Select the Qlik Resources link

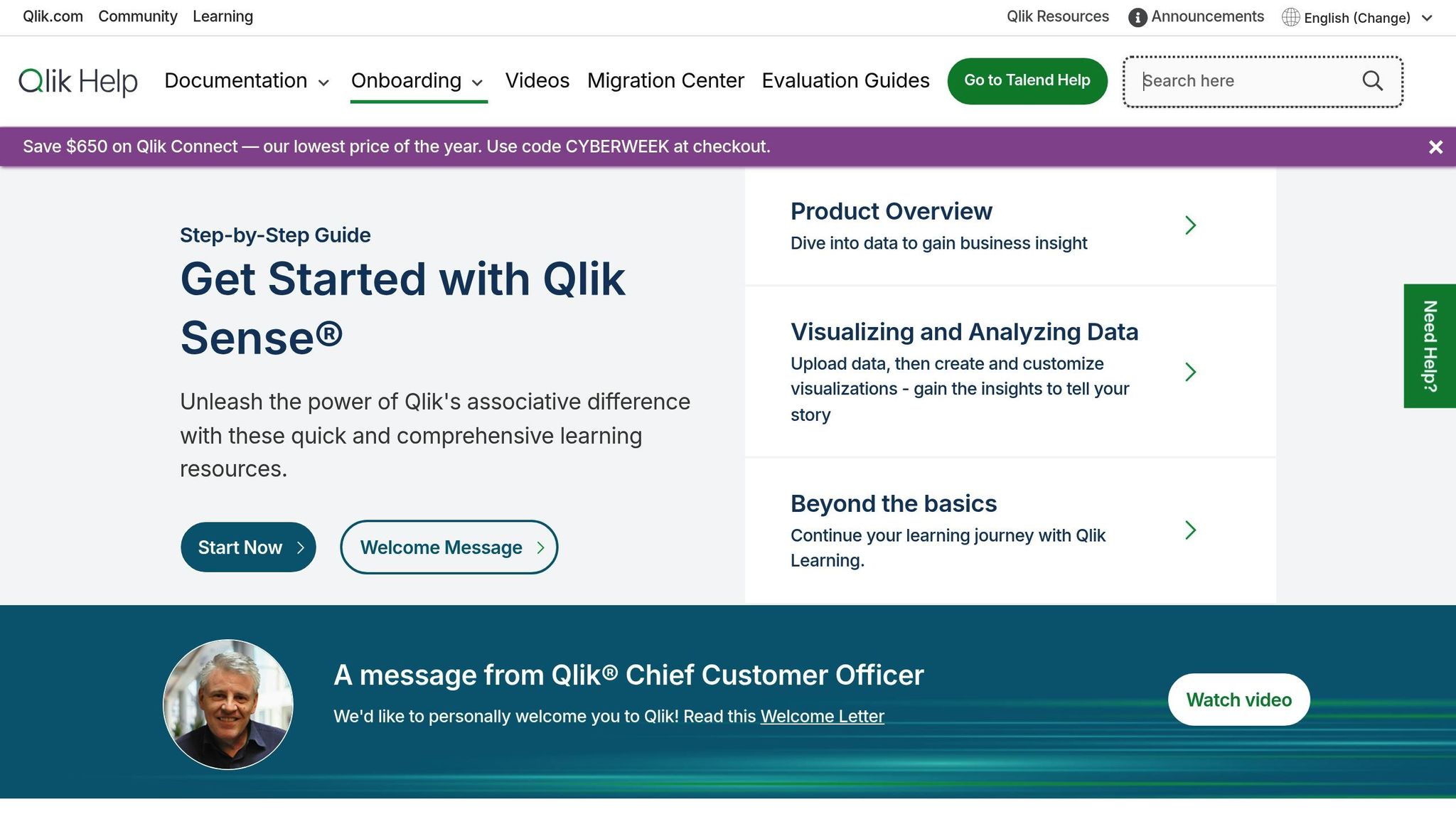(1057, 16)
